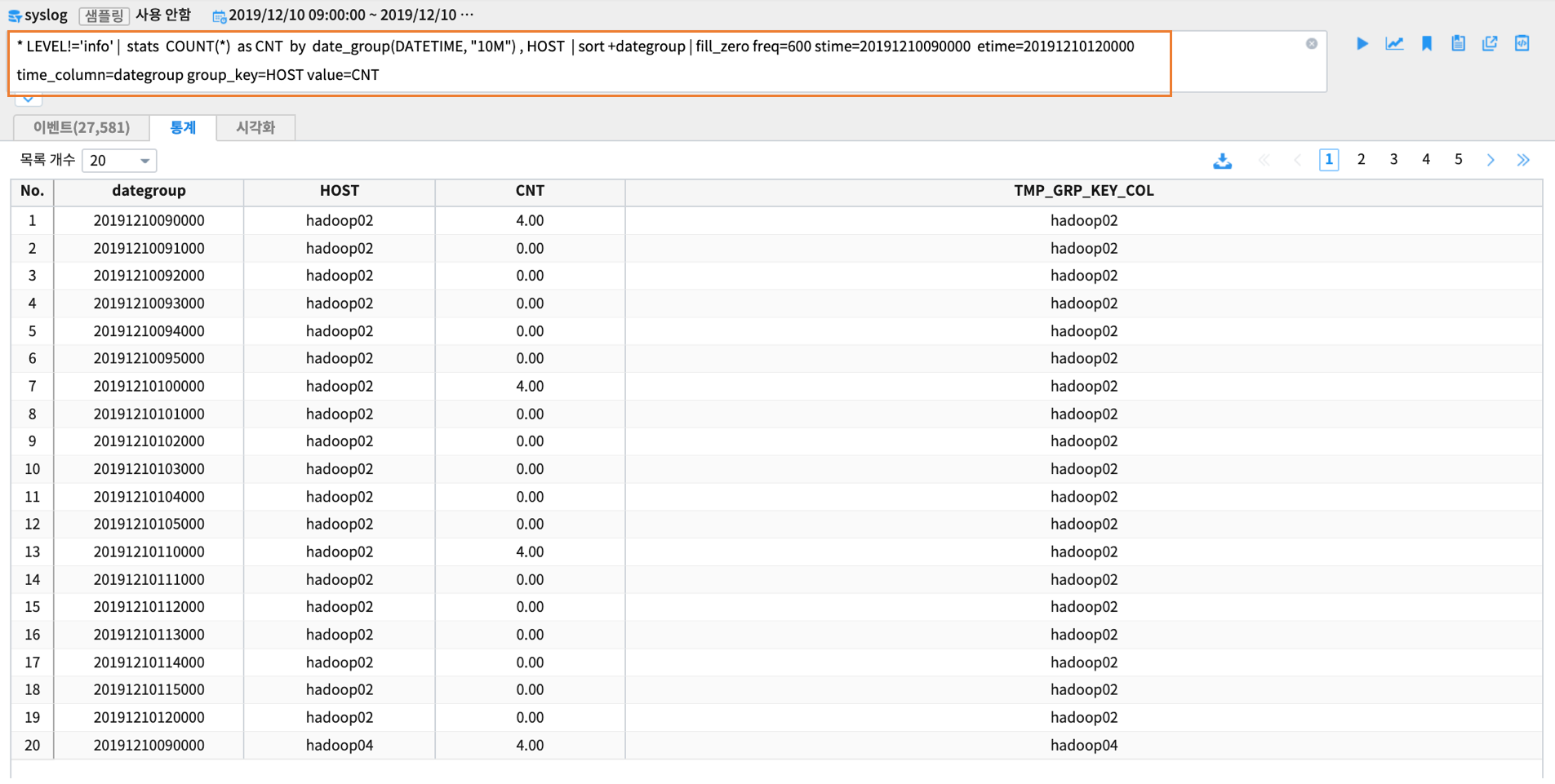Download results with download icon
1555x784 pixels.
point(1222,161)
